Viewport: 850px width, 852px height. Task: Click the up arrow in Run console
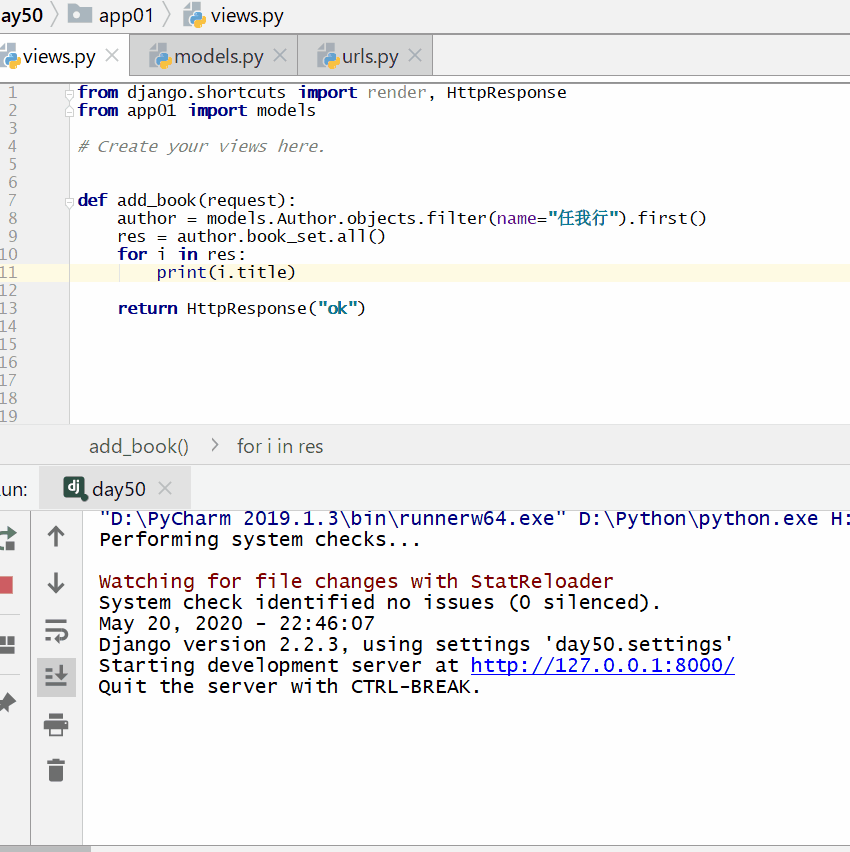click(x=56, y=537)
